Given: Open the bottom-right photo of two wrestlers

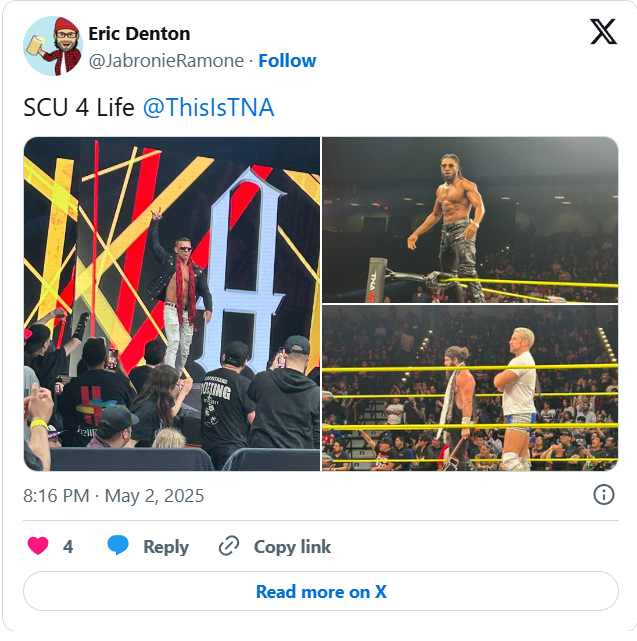Looking at the screenshot, I should pos(470,388).
